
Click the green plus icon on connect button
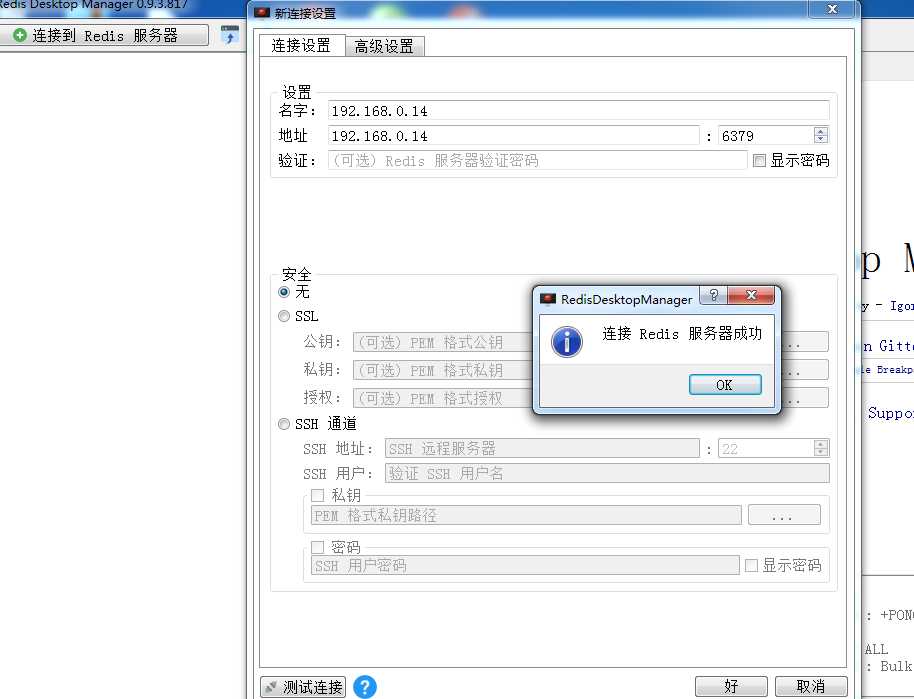pos(20,35)
